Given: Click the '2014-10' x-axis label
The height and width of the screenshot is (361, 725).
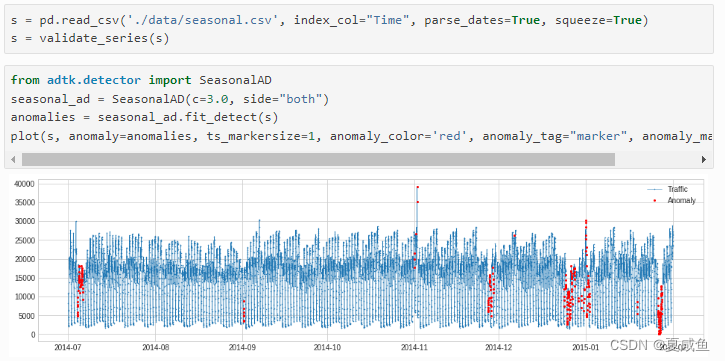Looking at the screenshot, I should tap(327, 348).
